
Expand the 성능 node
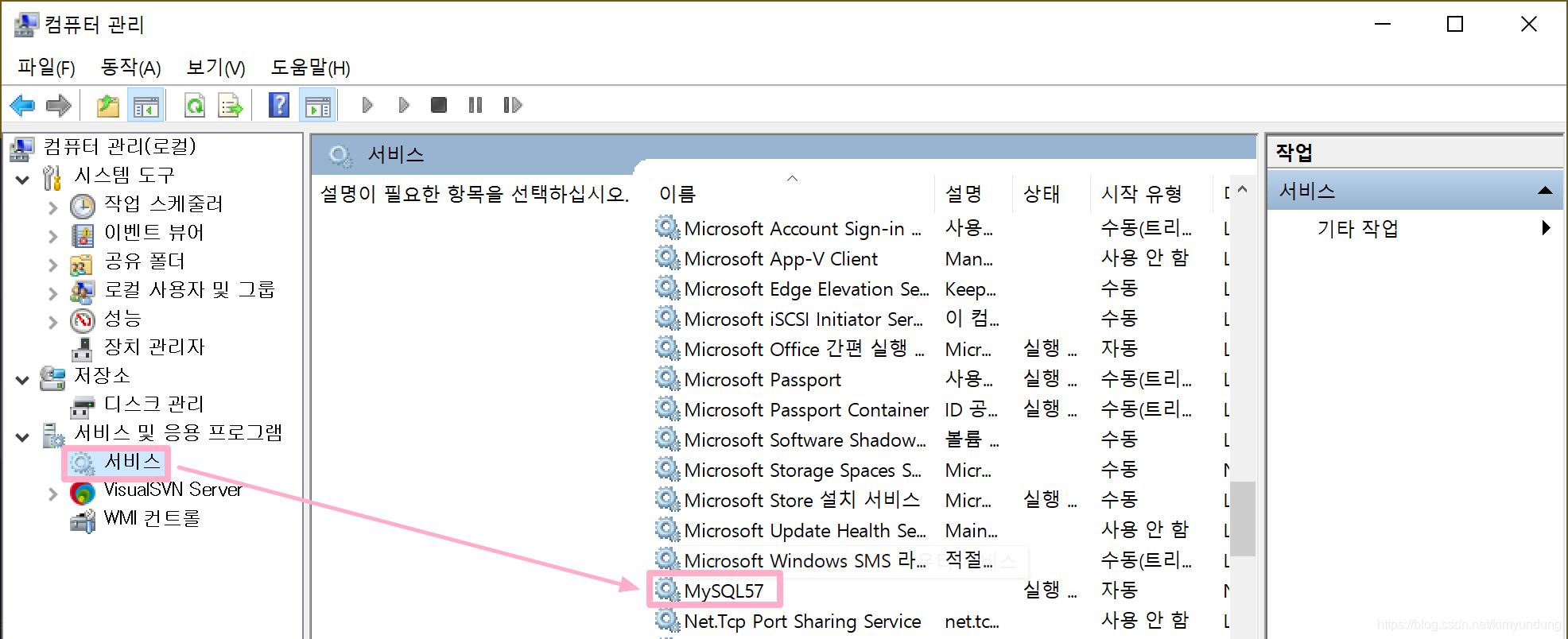(x=53, y=323)
